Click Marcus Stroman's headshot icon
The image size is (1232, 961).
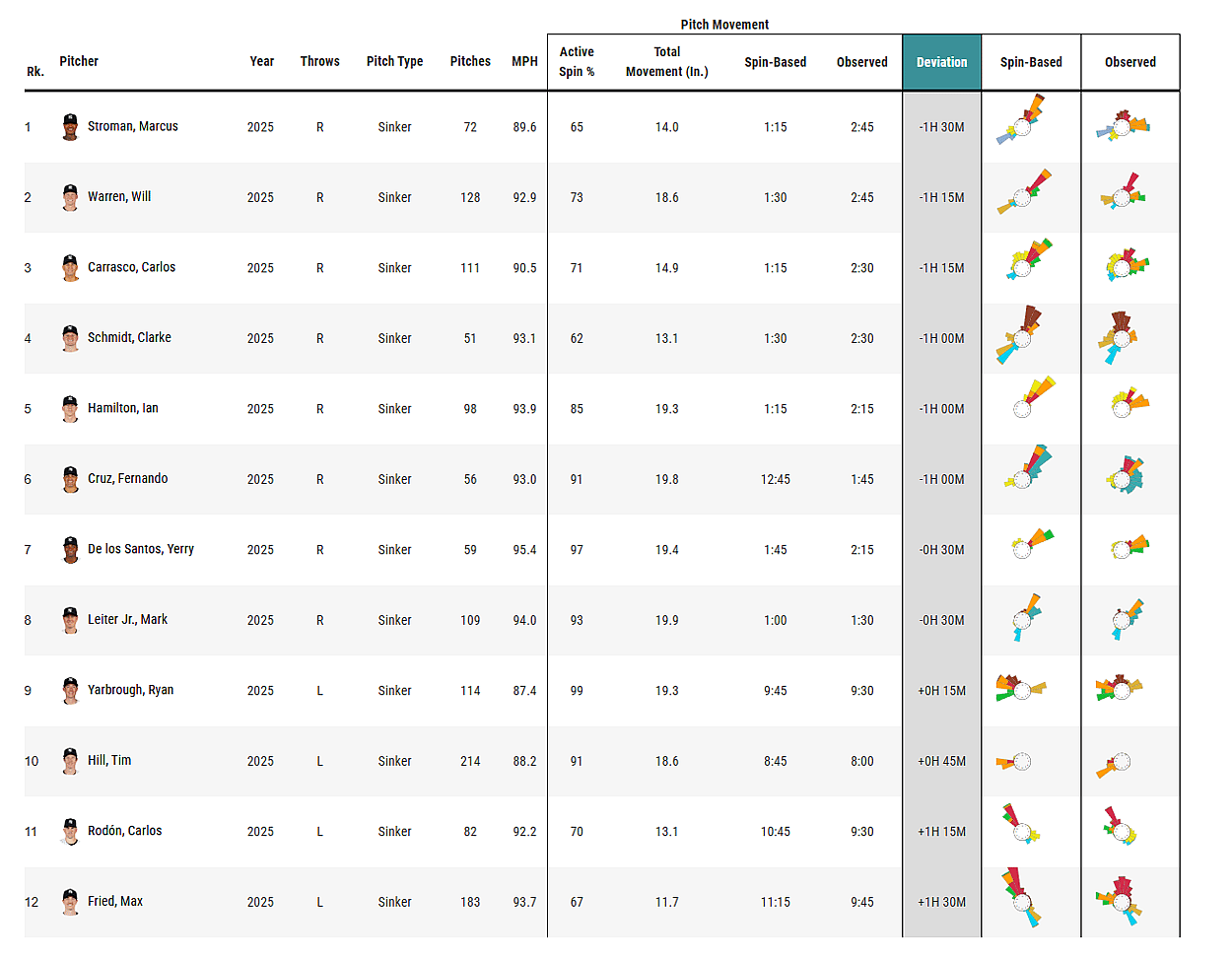click(x=70, y=127)
